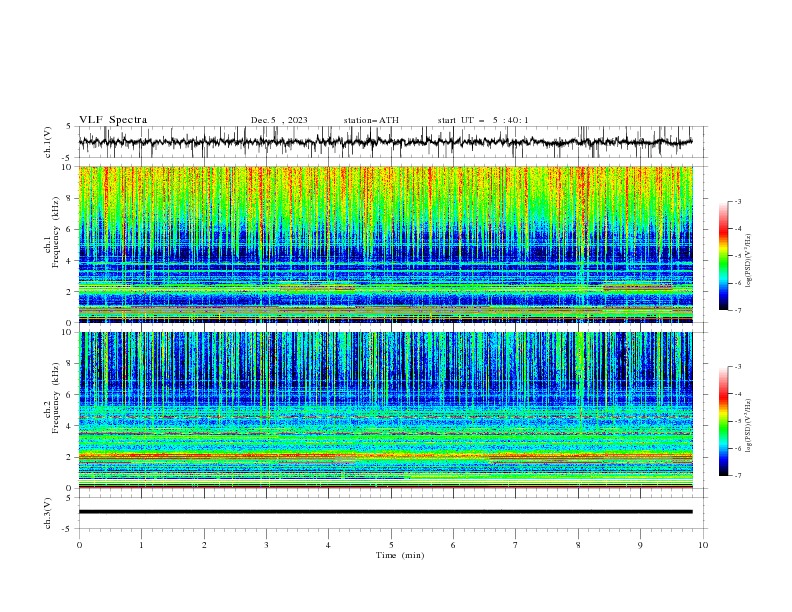Select the "Time (min)" axis label
This screenshot has width=792, height=612.
coord(400,555)
